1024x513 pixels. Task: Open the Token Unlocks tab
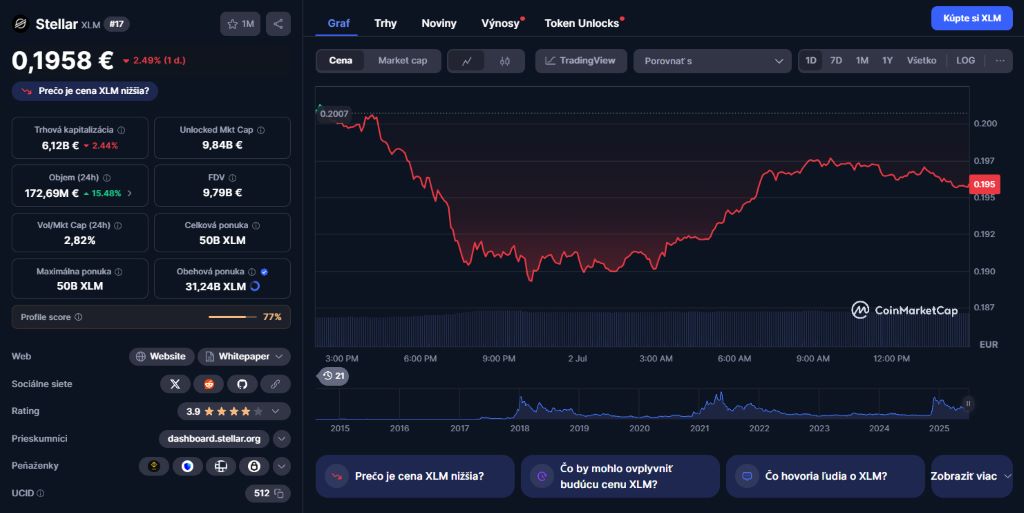pos(582,23)
